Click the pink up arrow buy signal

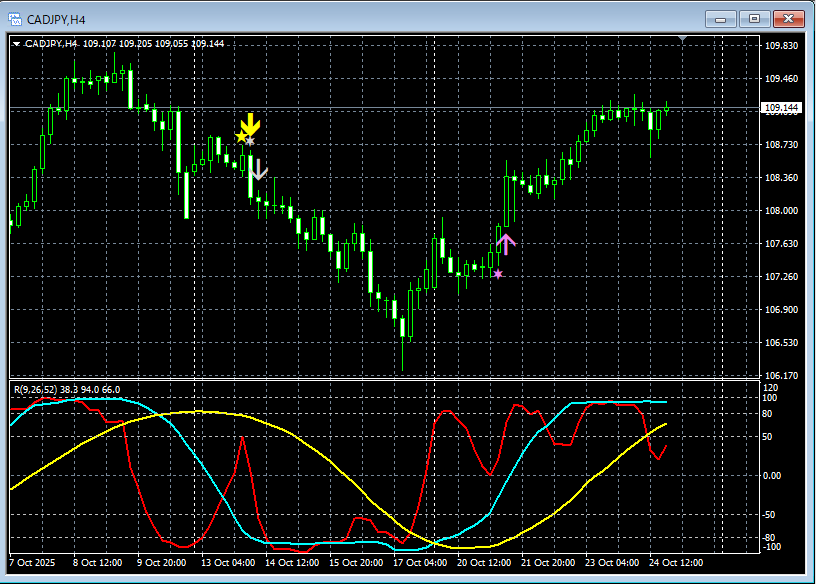click(505, 243)
